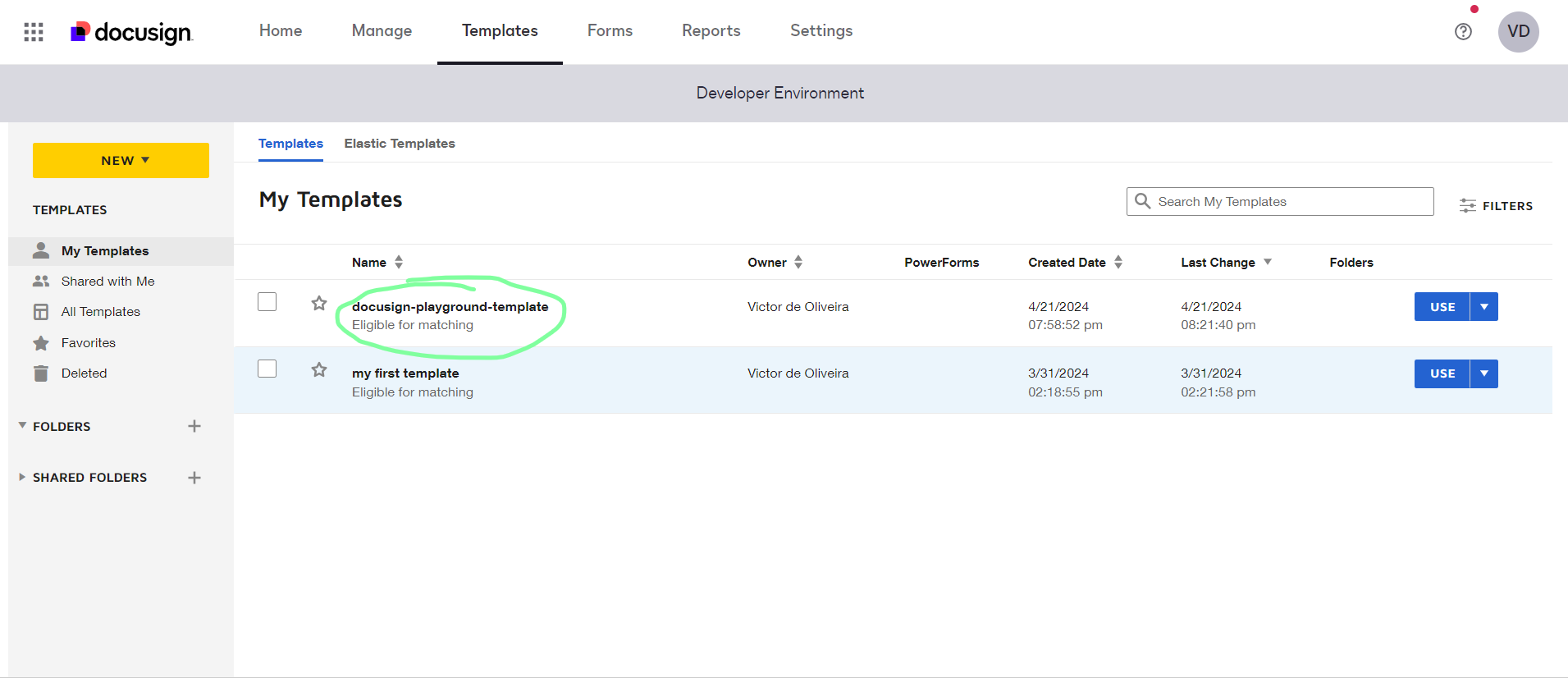This screenshot has height=678, width=1568.
Task: Sort by Owner column arrows
Action: [798, 262]
